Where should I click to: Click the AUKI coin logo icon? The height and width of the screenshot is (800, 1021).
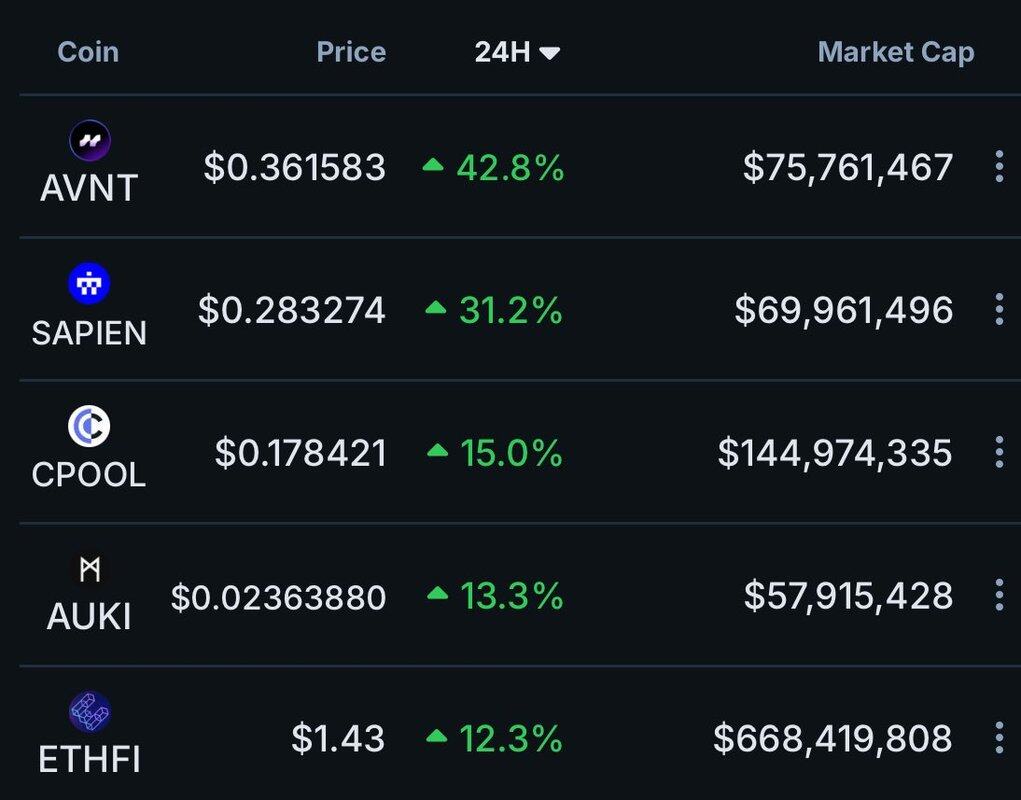pyautogui.click(x=90, y=570)
